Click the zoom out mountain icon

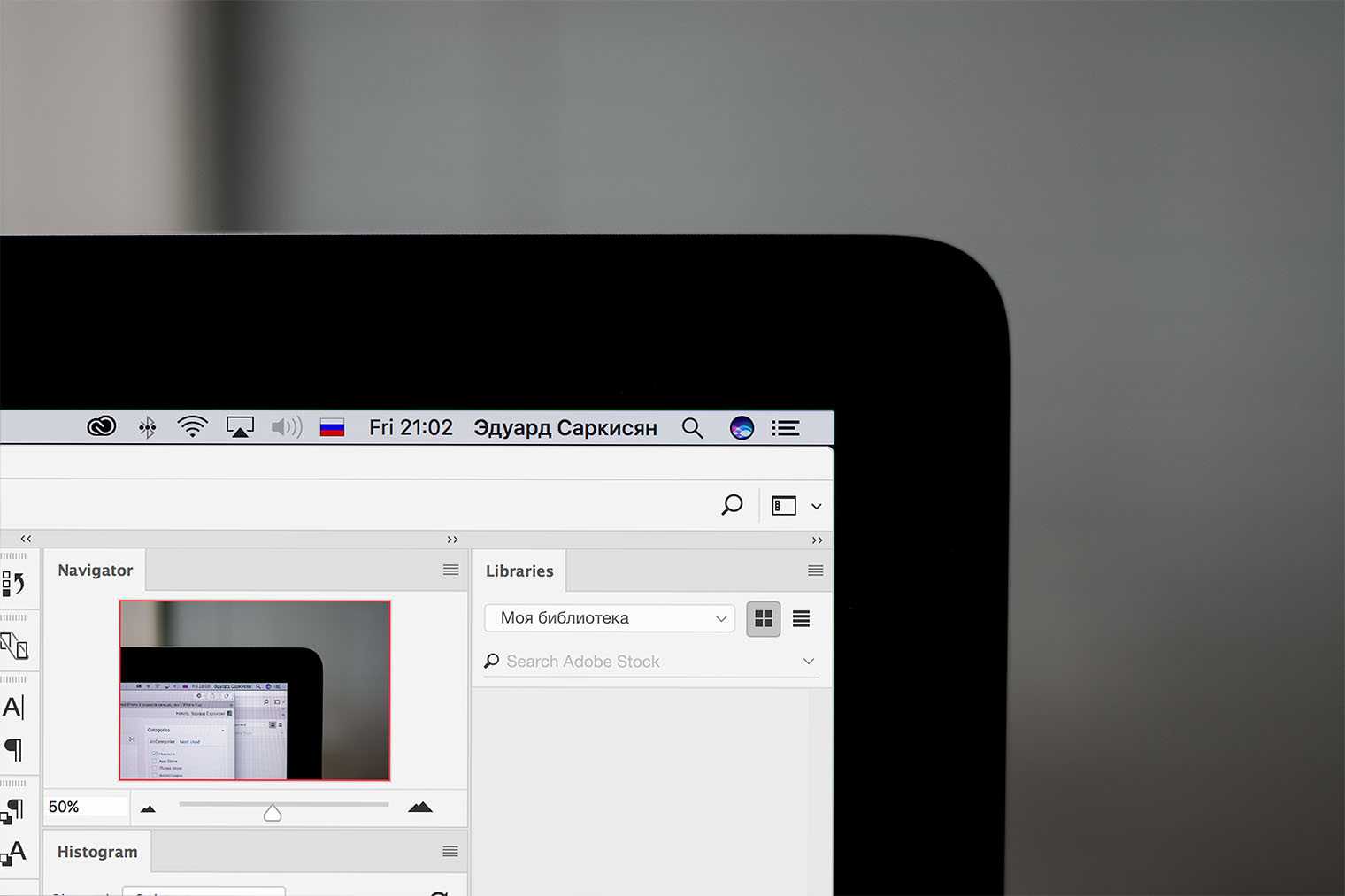point(148,808)
